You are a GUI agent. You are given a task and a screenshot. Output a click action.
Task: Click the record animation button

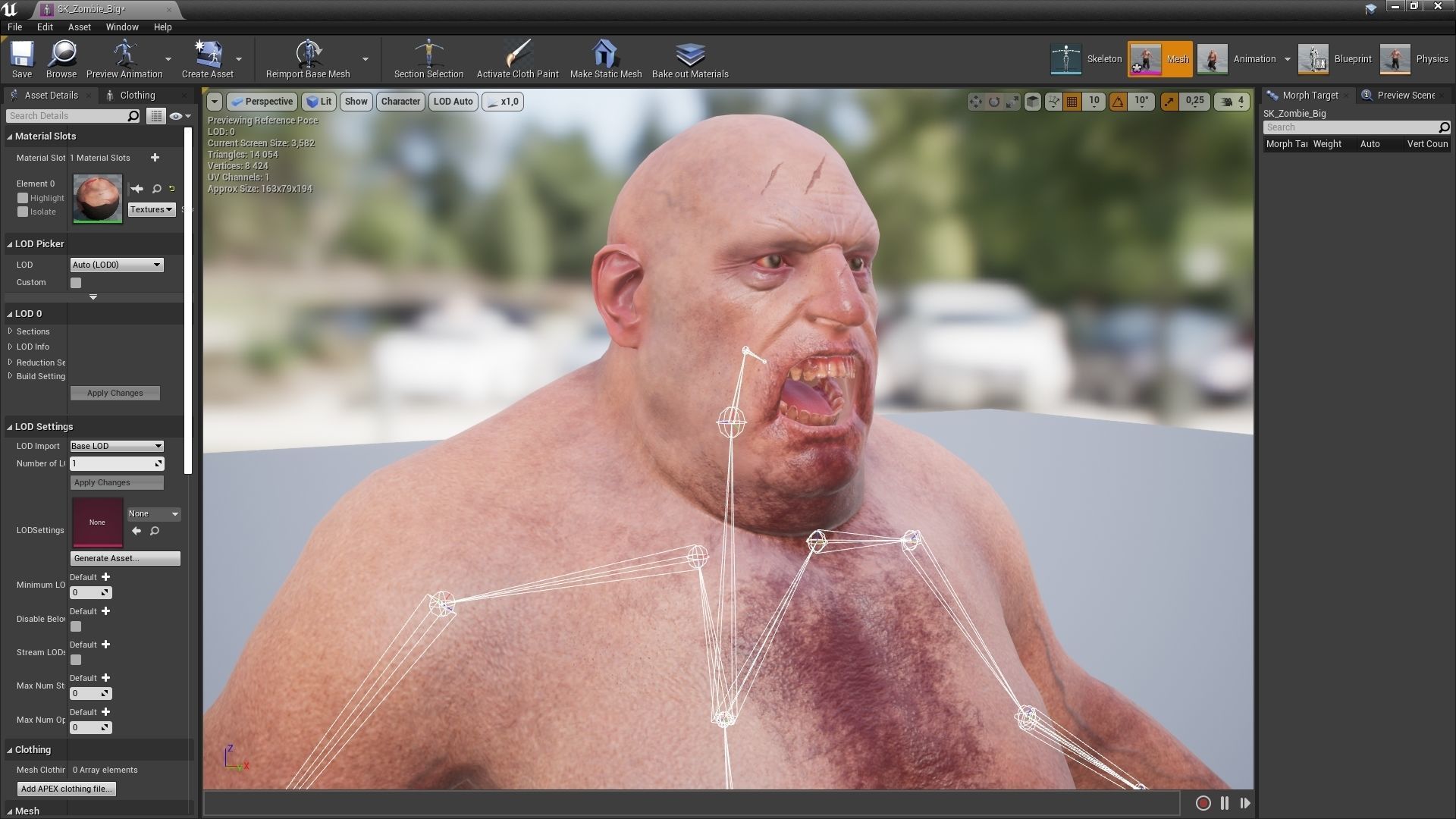[x=1203, y=803]
